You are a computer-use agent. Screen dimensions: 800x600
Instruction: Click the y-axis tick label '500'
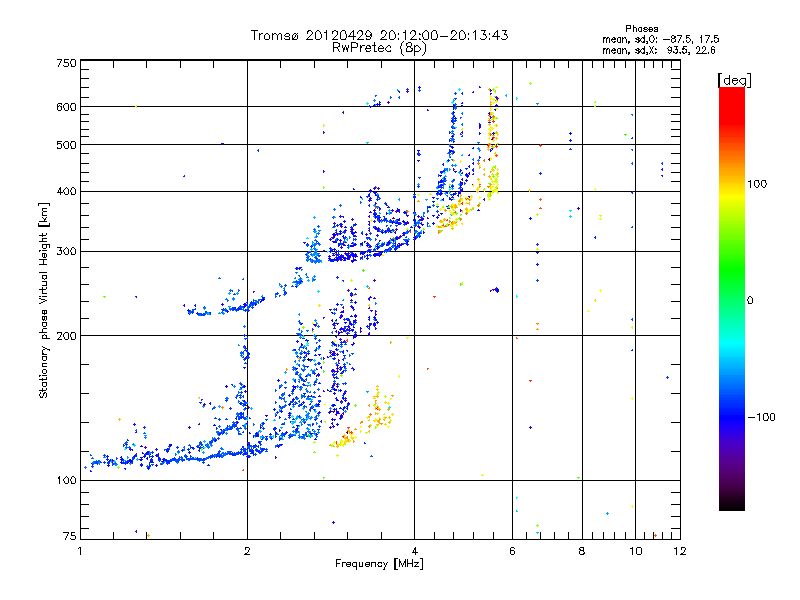[x=66, y=145]
